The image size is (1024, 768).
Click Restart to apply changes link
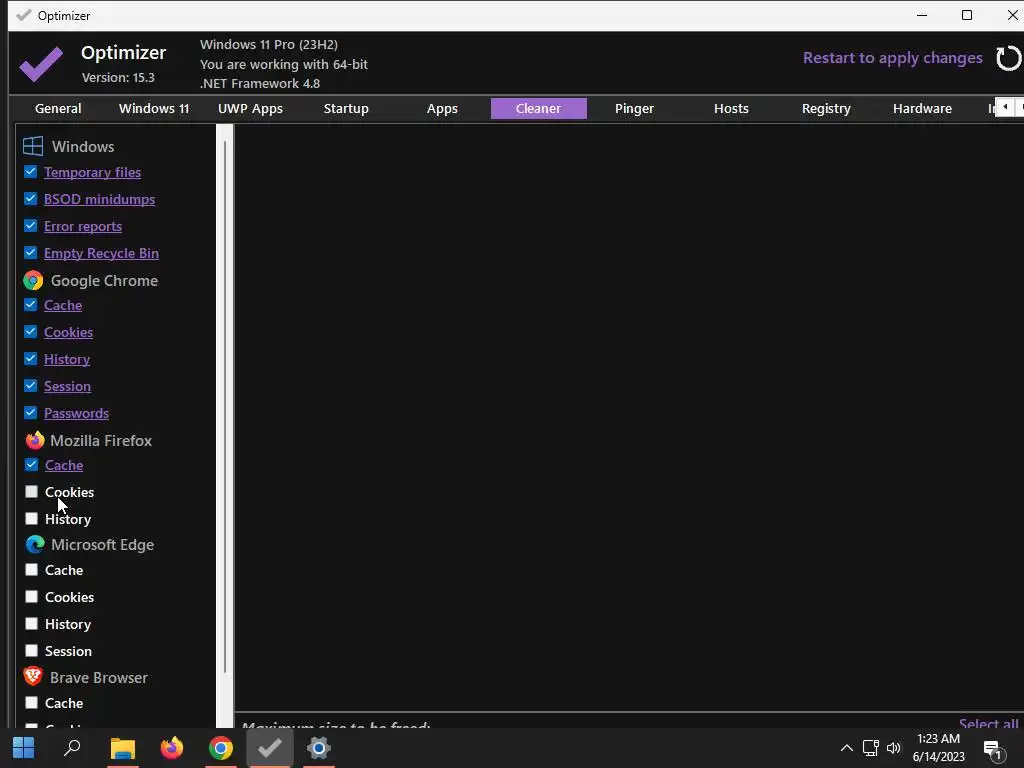tap(893, 58)
